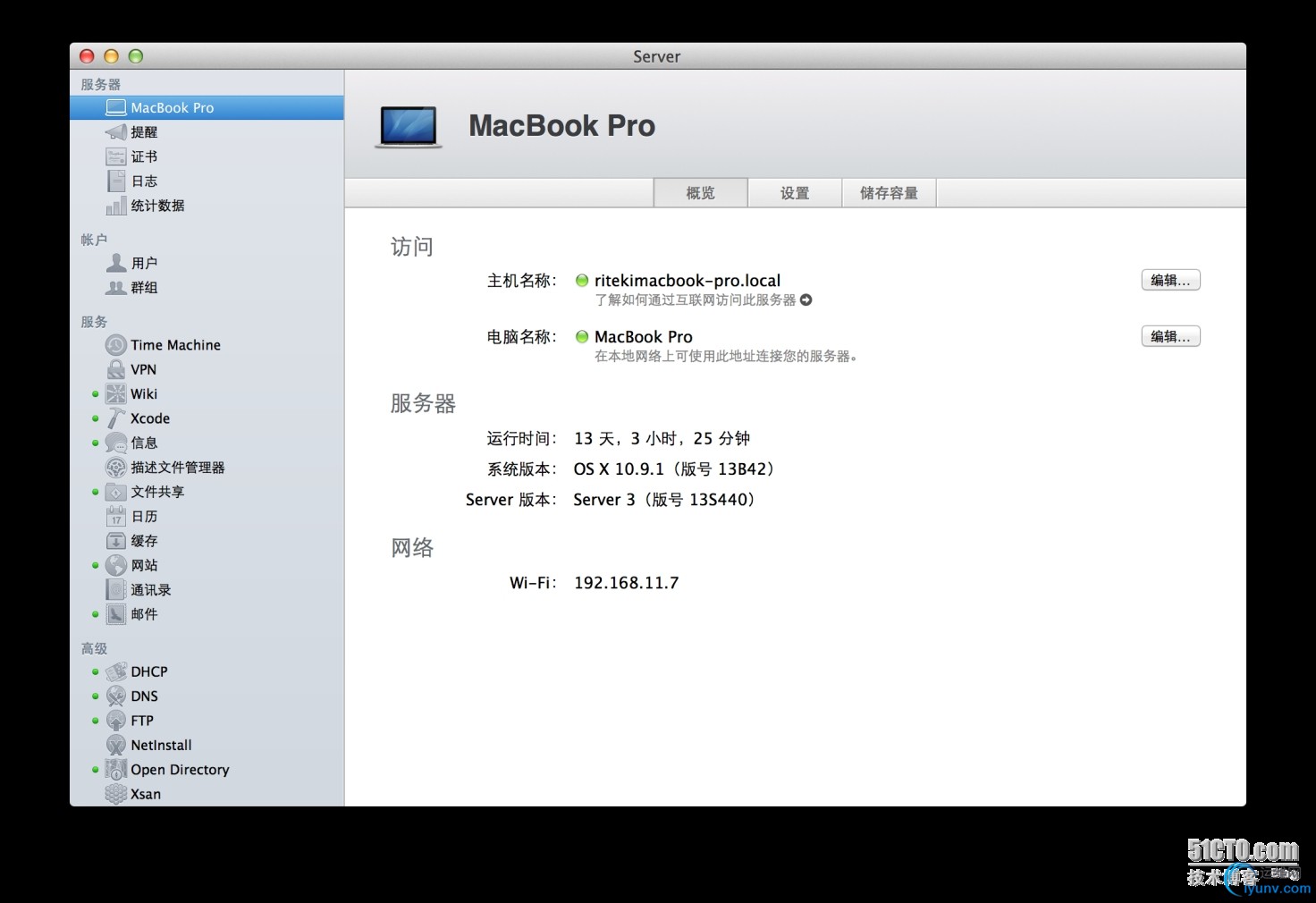This screenshot has height=903, width=1316.
Task: Open the 用户 users icon
Action: [116, 263]
